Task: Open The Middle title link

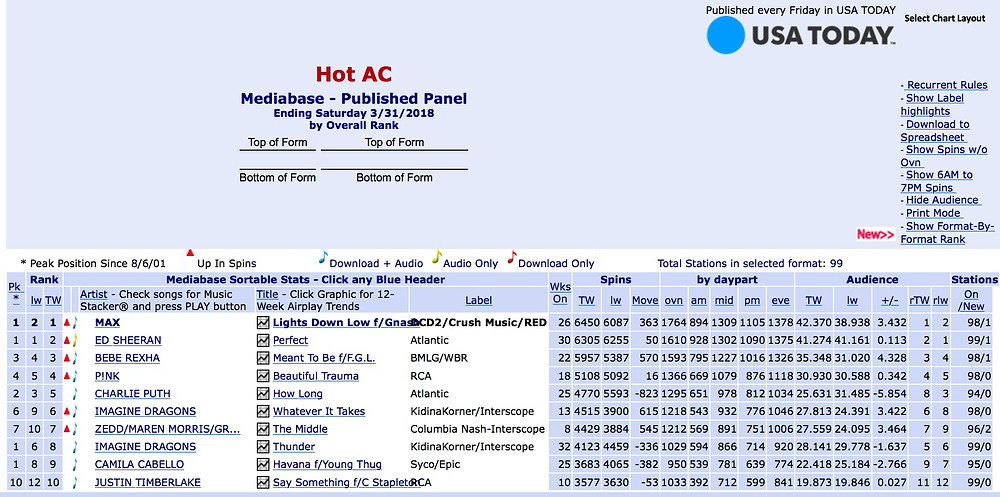Action: (x=300, y=429)
